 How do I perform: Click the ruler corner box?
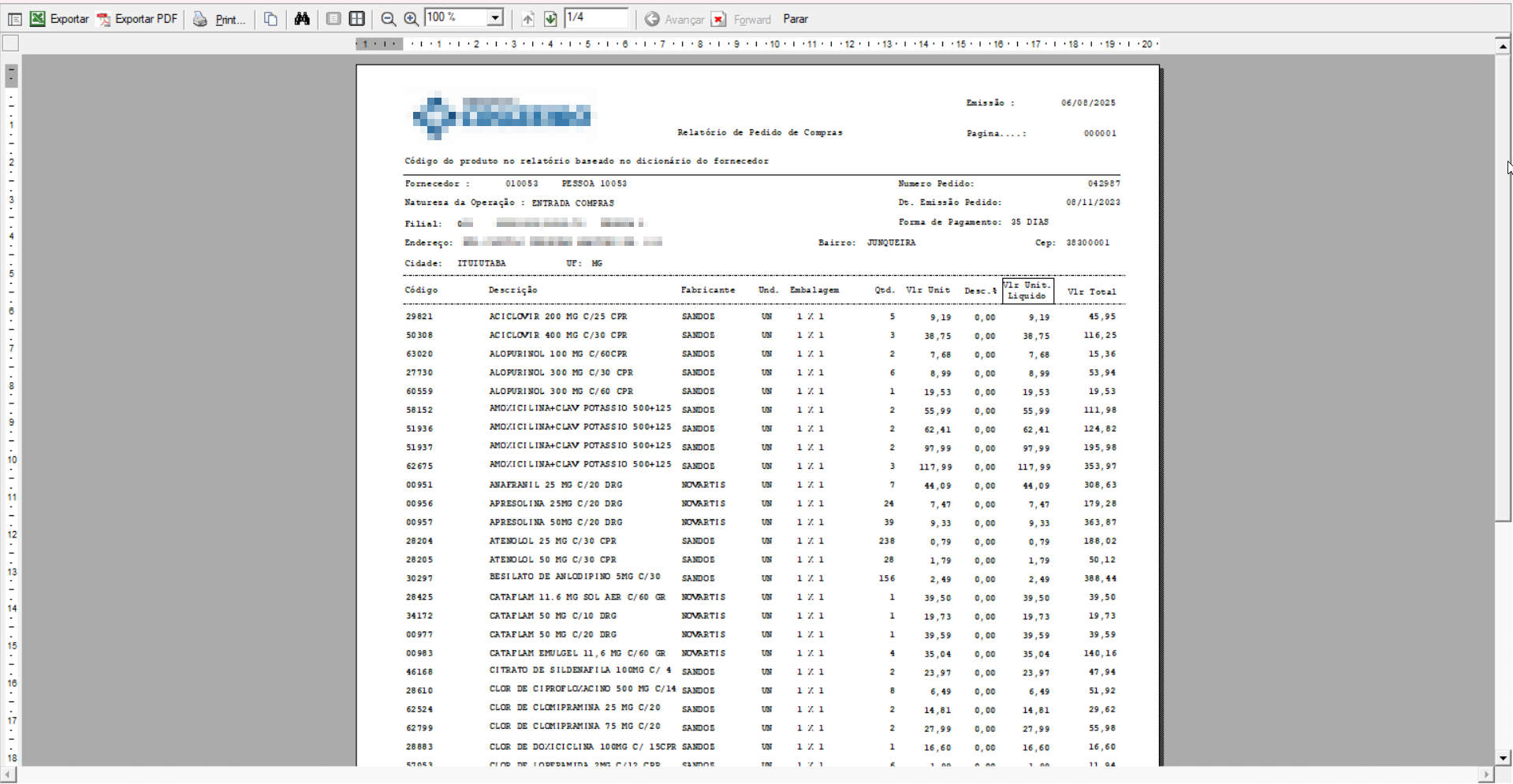click(11, 43)
